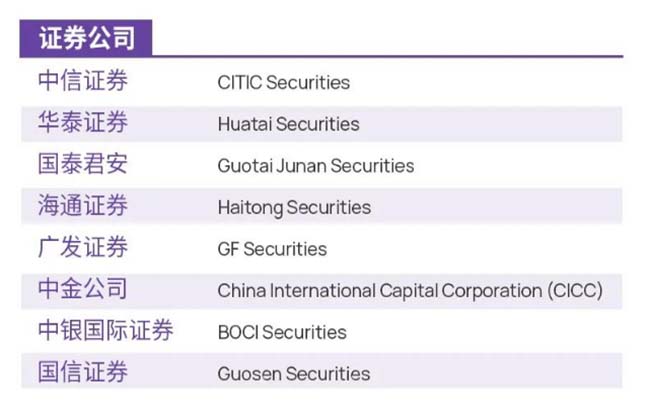Select the 海通证券 row name
The height and width of the screenshot is (403, 650).
pos(83,206)
